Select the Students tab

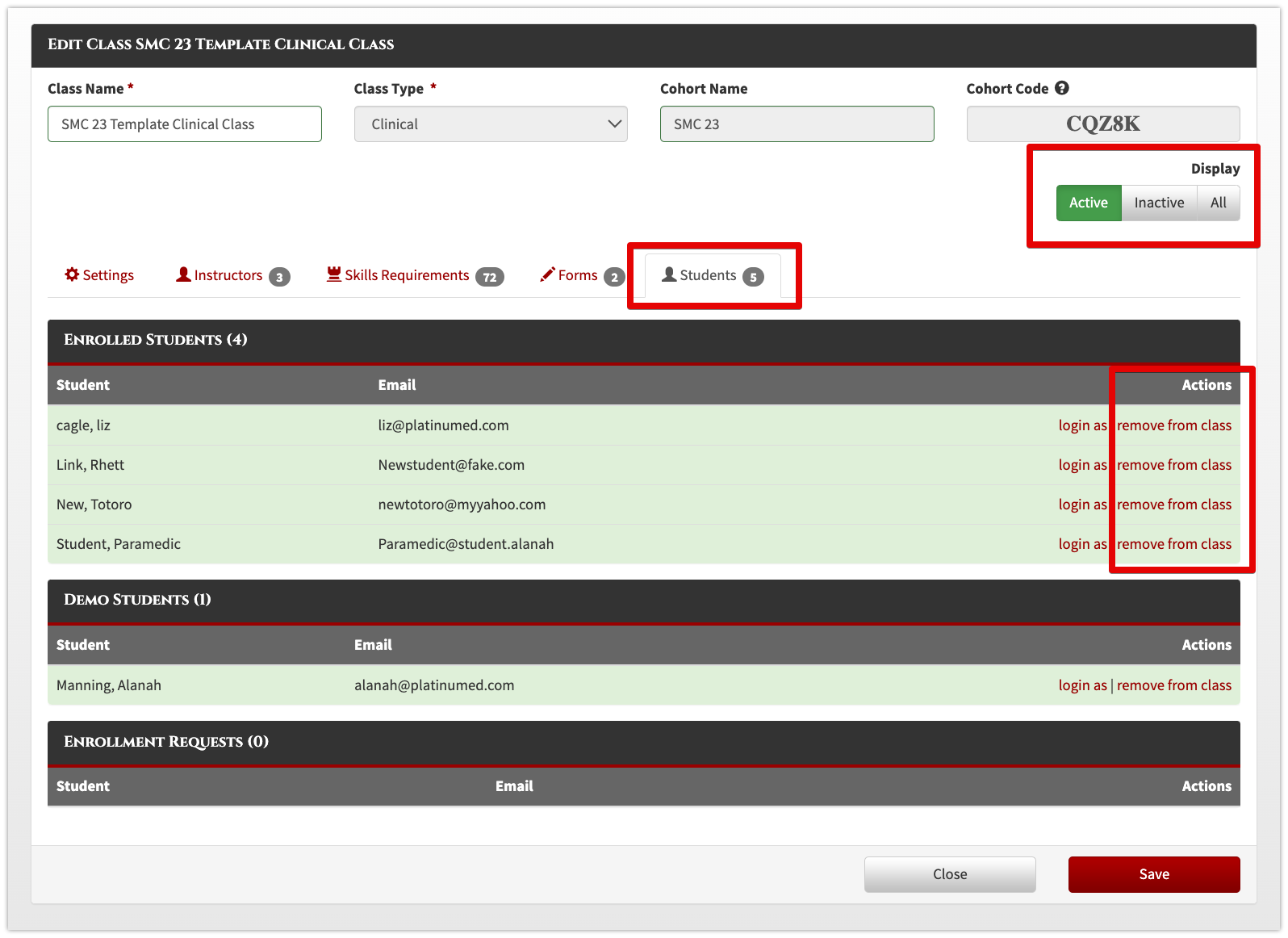[713, 275]
